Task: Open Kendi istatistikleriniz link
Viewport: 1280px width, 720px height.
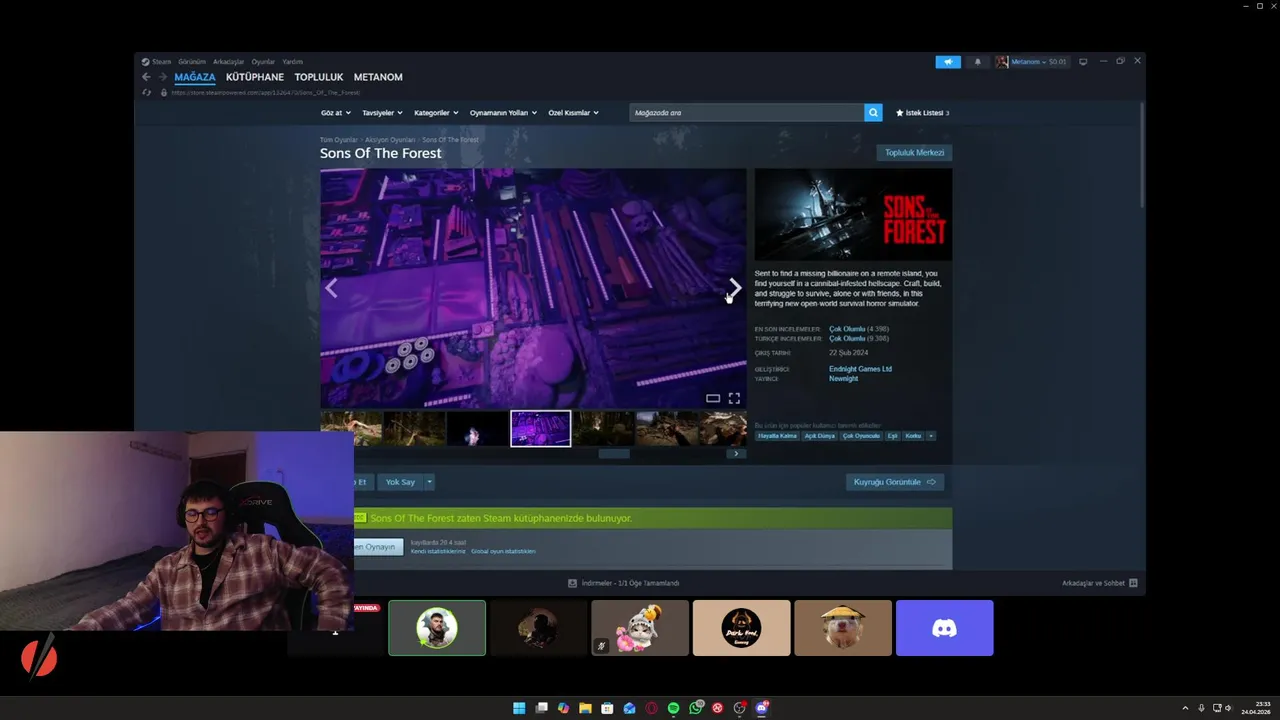Action: coord(438,551)
